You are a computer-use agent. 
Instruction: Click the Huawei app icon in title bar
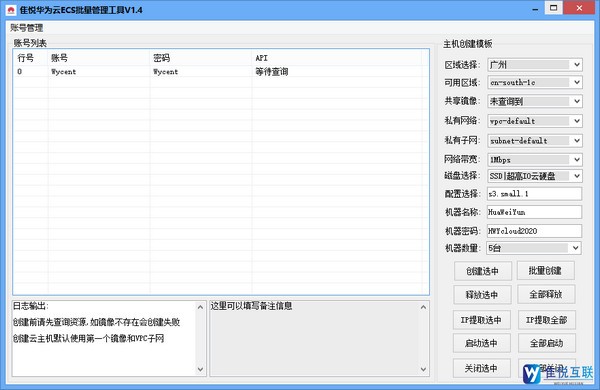(11, 10)
